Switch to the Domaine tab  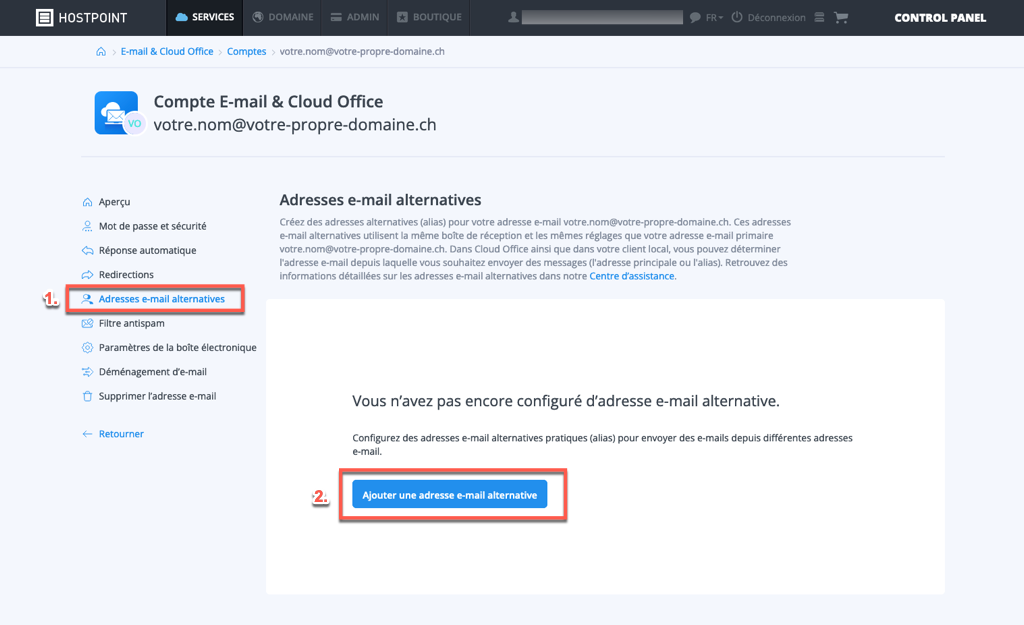283,18
